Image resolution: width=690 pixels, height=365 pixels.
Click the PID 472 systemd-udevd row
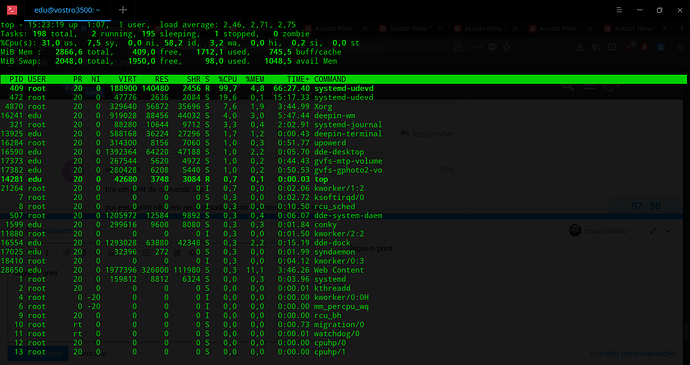[x=344, y=97]
